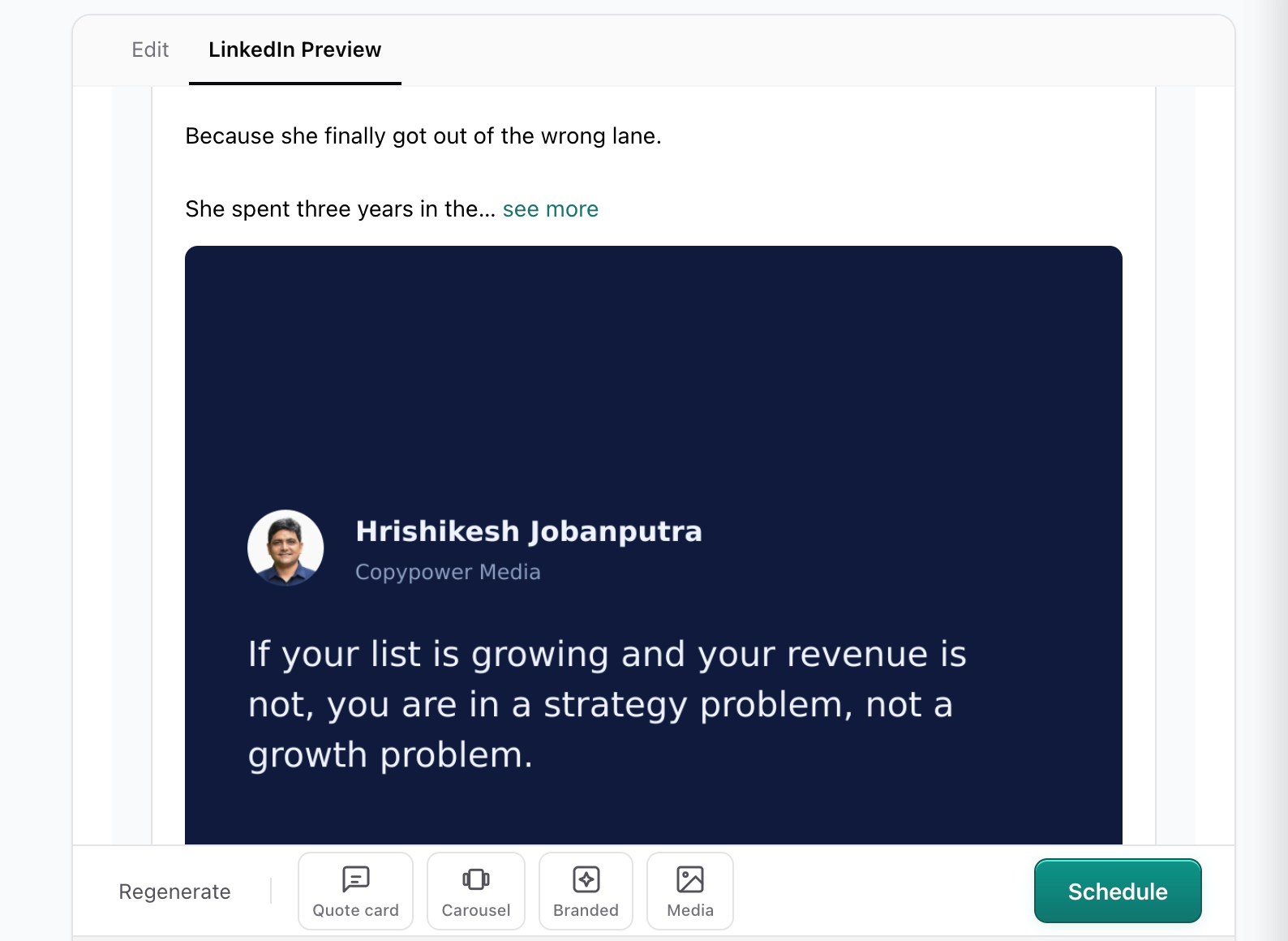Click the 'Carousel' text label
Viewport: 1288px width, 941px height.
pos(476,910)
